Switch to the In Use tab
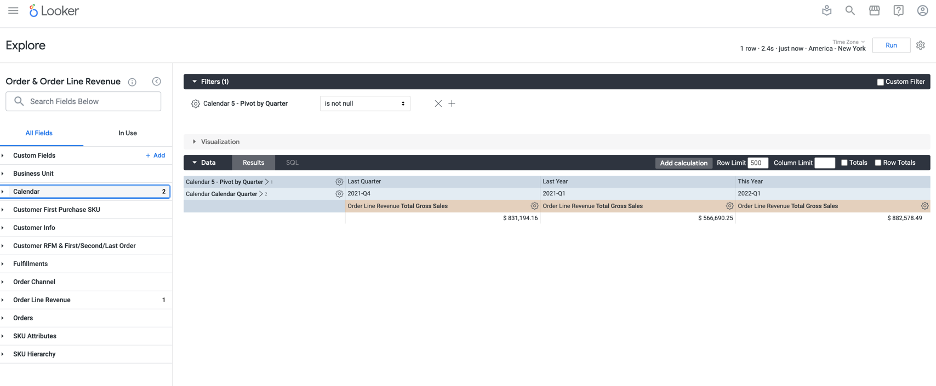The width and height of the screenshot is (936, 386). coord(128,133)
